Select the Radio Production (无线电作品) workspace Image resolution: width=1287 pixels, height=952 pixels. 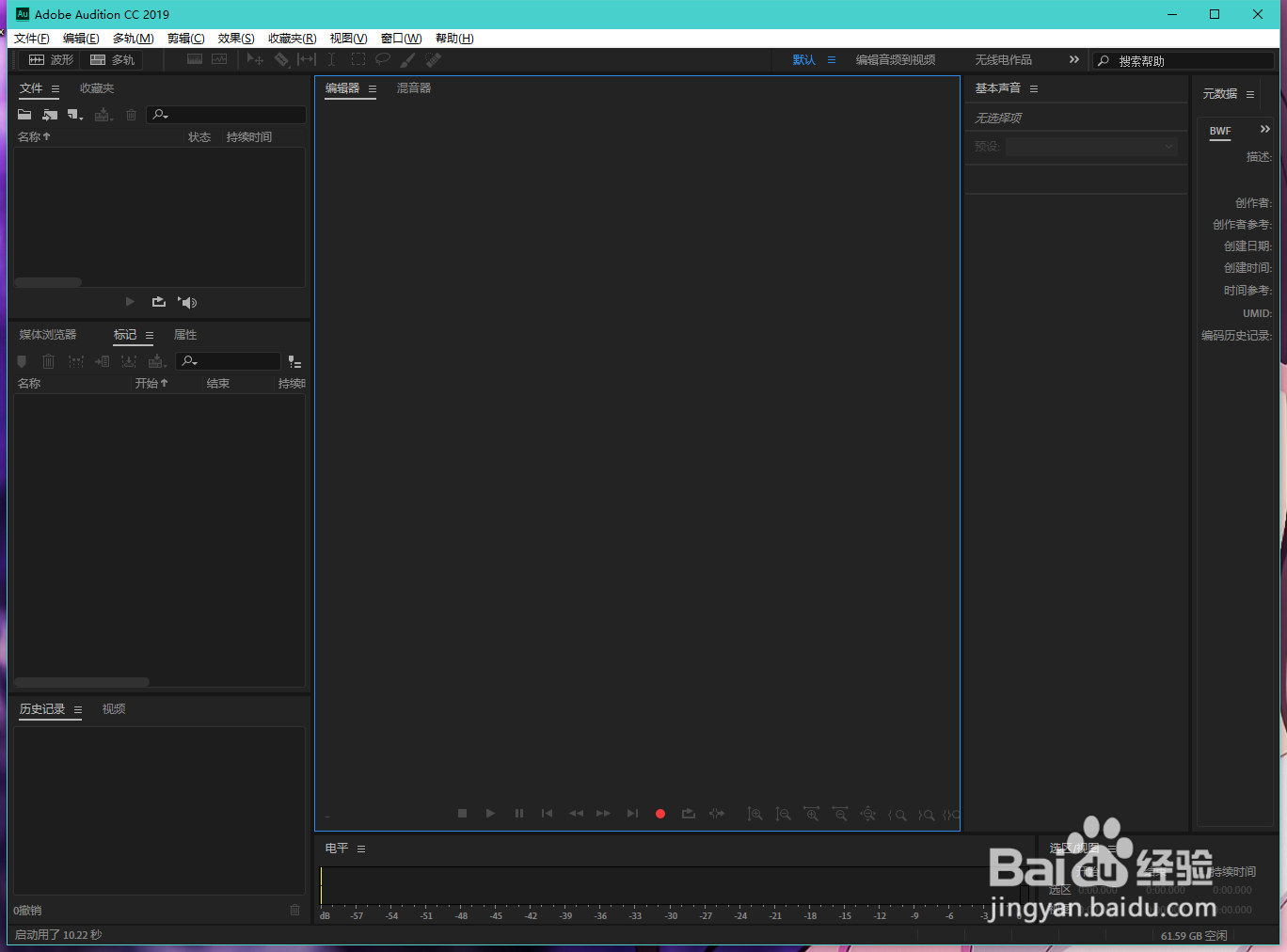pyautogui.click(x=1003, y=60)
